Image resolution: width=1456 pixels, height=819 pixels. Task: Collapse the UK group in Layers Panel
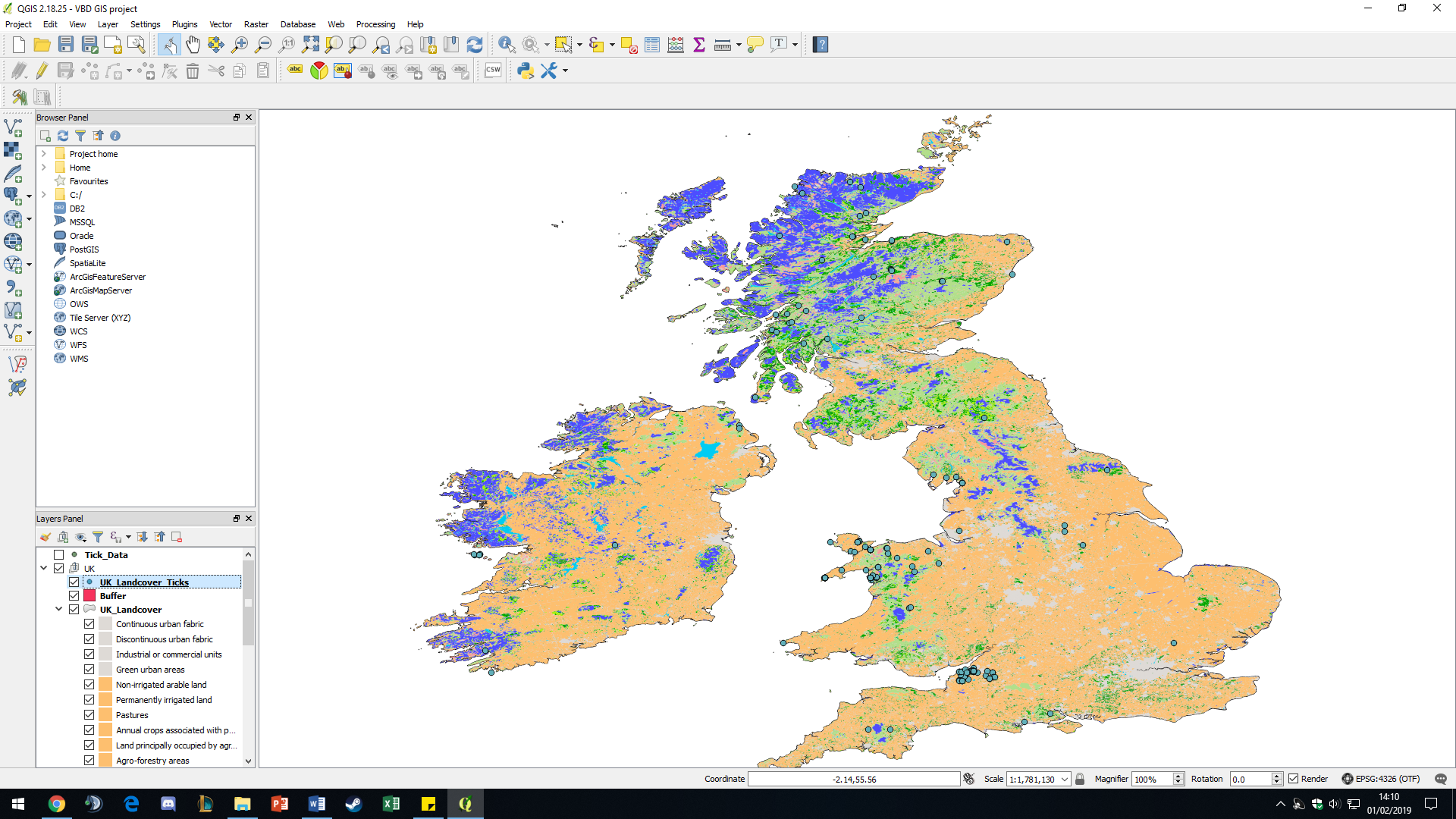pyautogui.click(x=44, y=569)
